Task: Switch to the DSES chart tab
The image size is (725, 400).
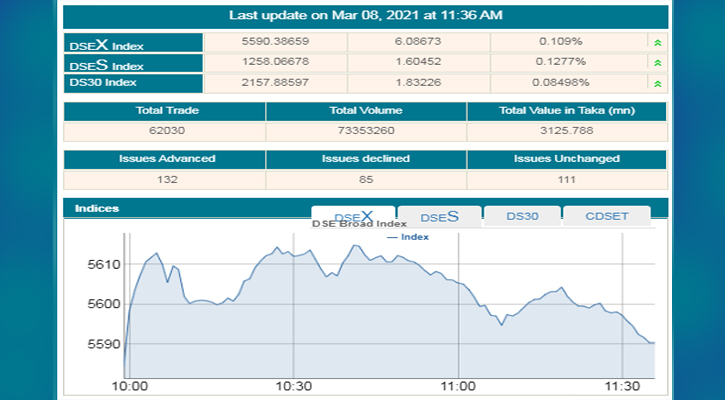Action: 439,216
